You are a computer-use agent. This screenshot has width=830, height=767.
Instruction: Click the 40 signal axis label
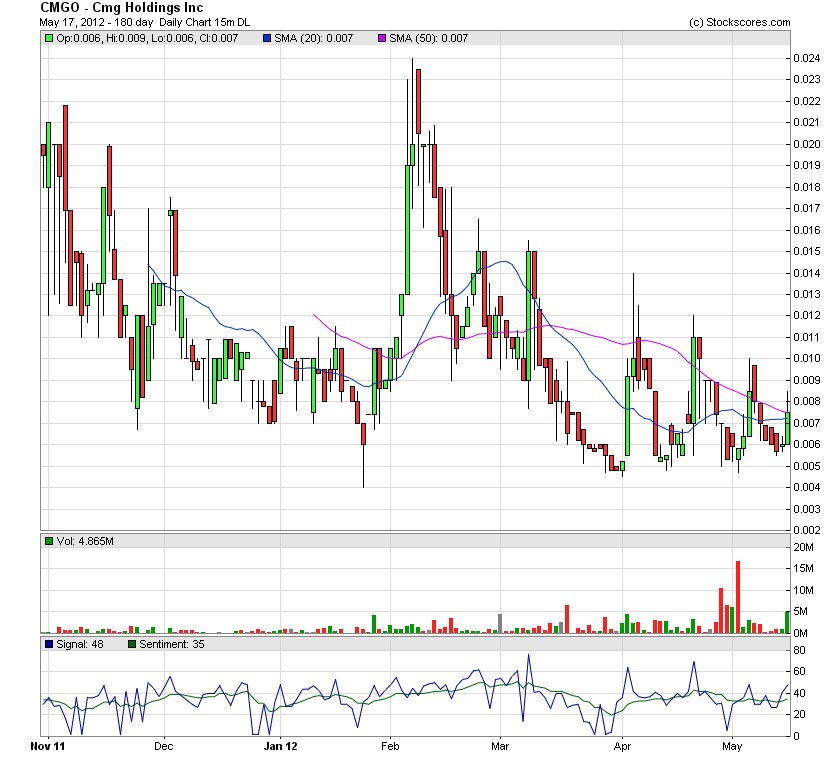pyautogui.click(x=799, y=693)
